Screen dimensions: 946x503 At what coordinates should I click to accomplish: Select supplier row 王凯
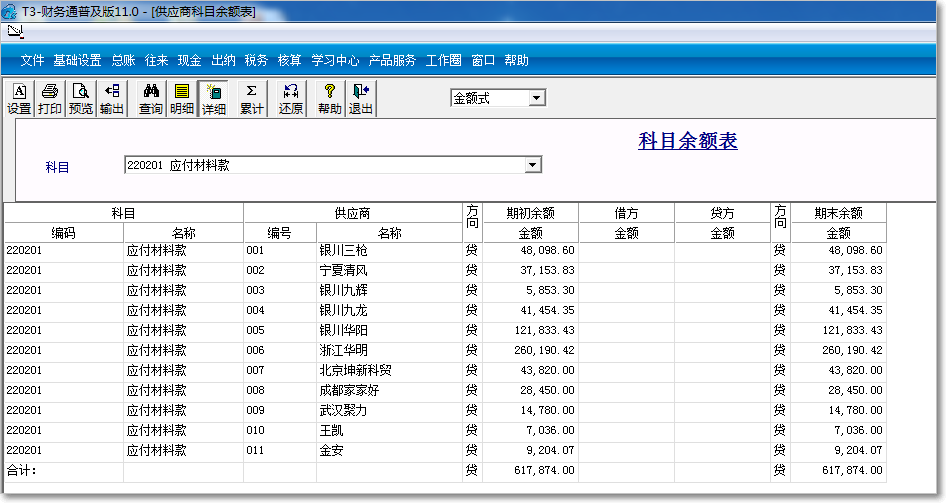445,430
